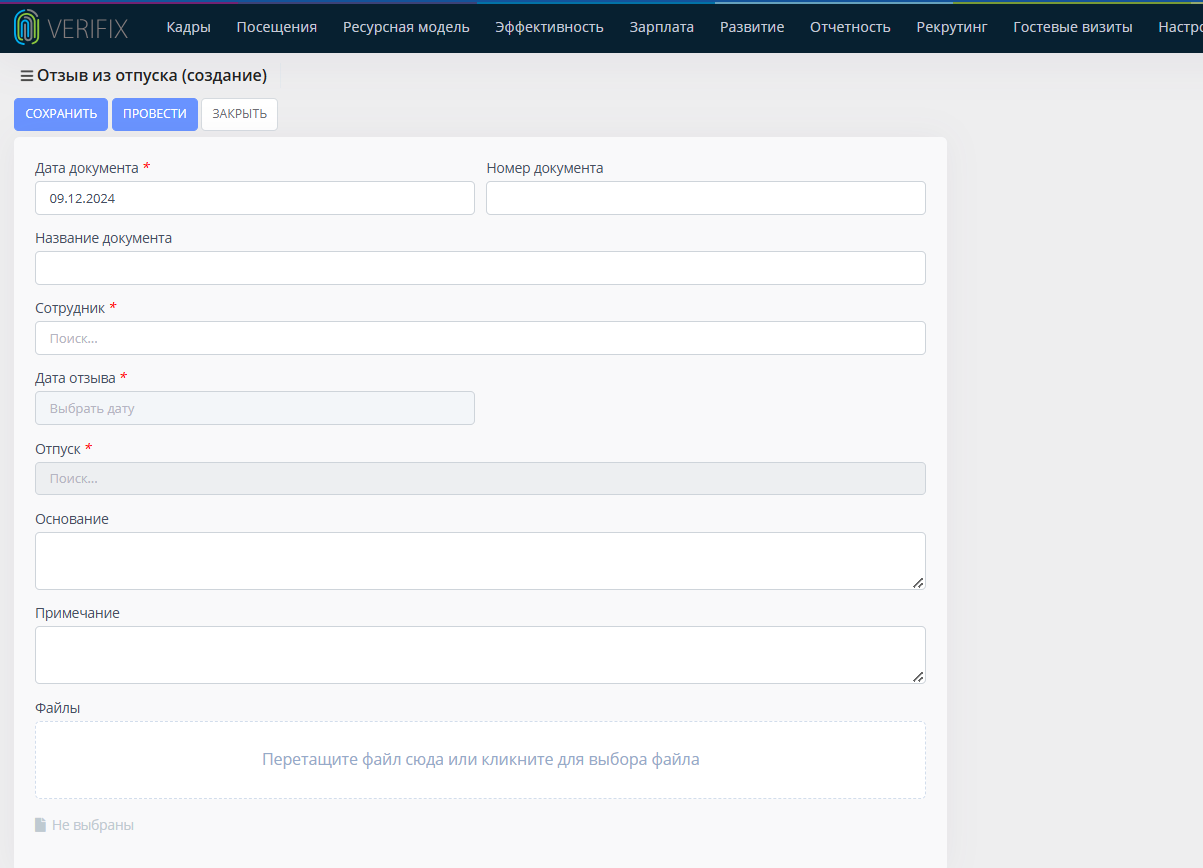Click the Примечание textarea resize handle
The image size is (1203, 868).
coord(918,676)
